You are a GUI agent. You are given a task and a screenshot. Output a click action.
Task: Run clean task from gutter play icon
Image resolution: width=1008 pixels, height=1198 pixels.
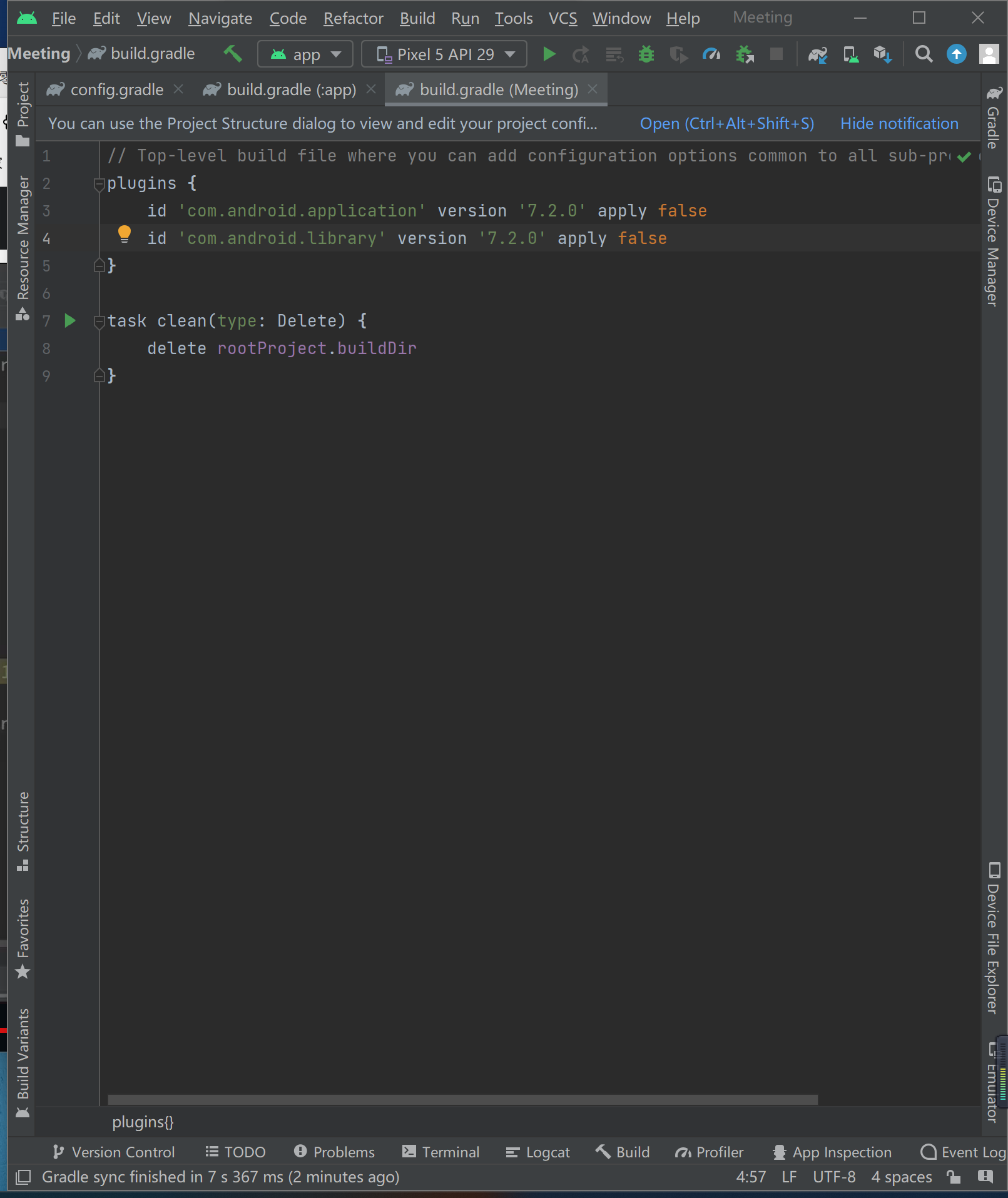(70, 321)
